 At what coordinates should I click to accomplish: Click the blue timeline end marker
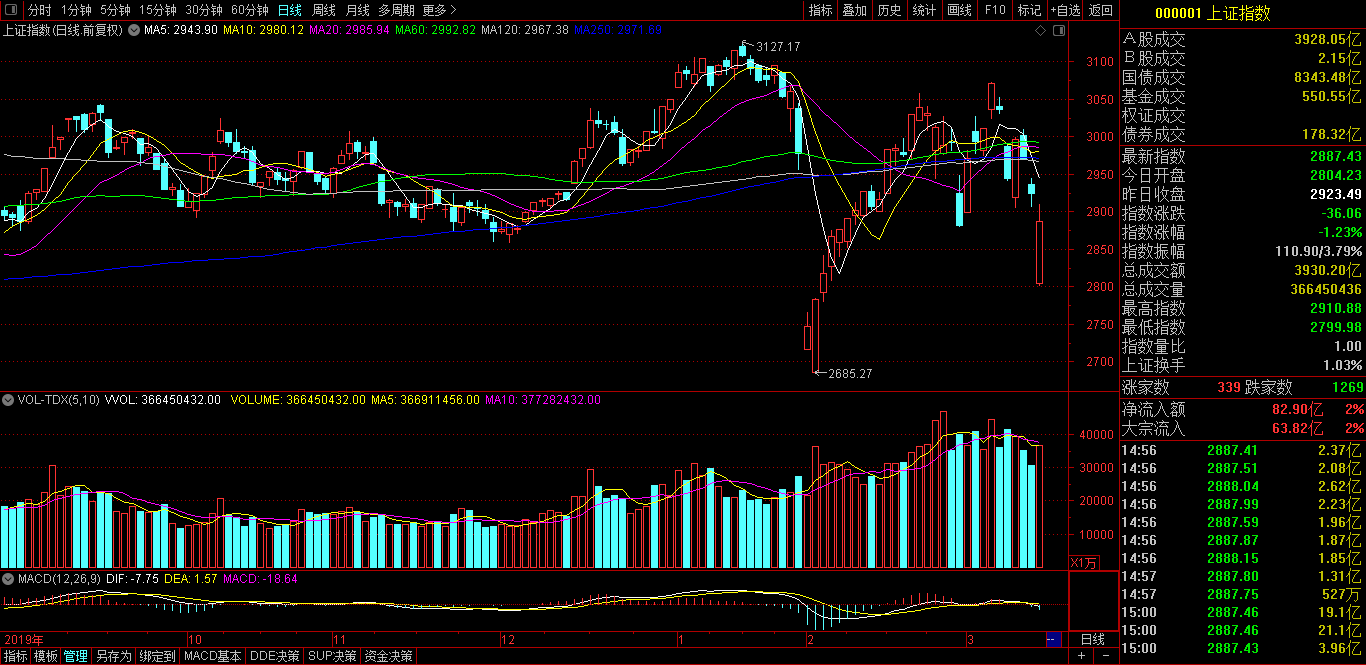point(1053,639)
